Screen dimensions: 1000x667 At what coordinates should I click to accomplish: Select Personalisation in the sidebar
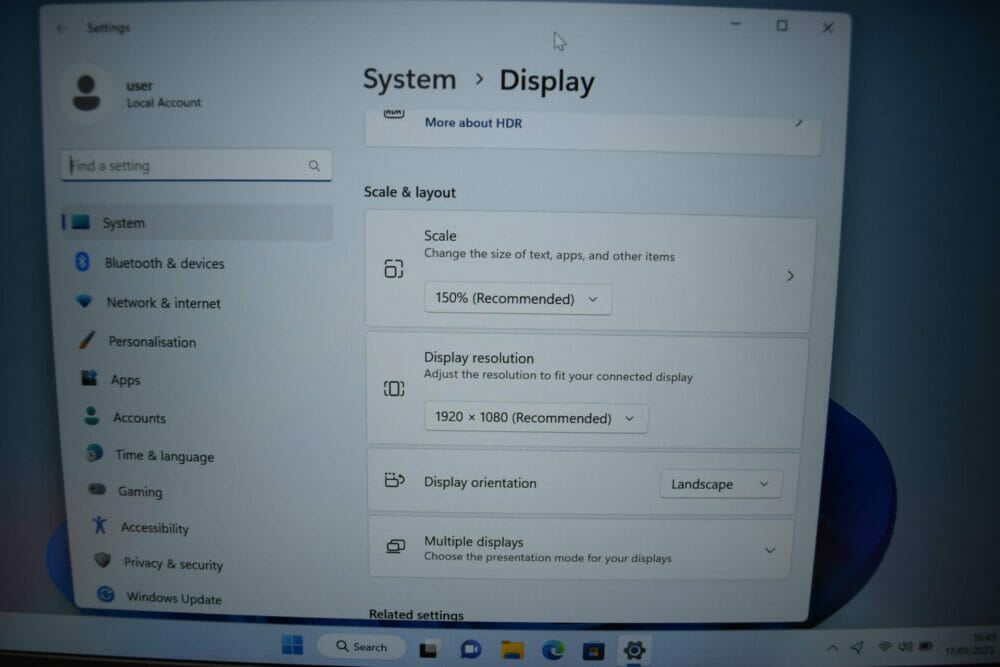pos(152,342)
